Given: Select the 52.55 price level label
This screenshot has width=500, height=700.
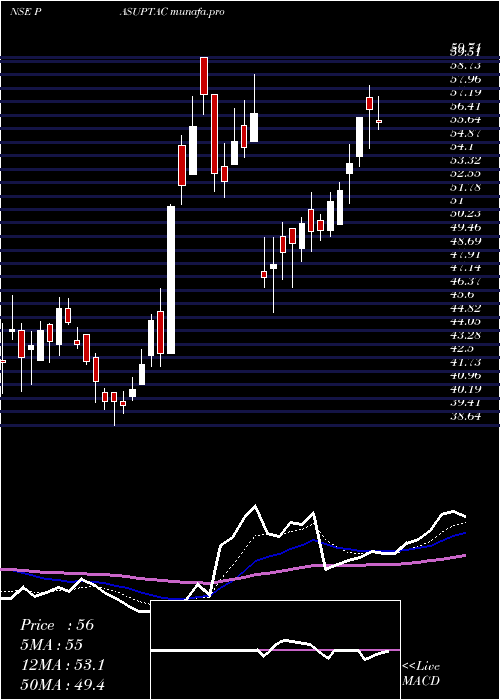Looking at the screenshot, I should tap(465, 173).
